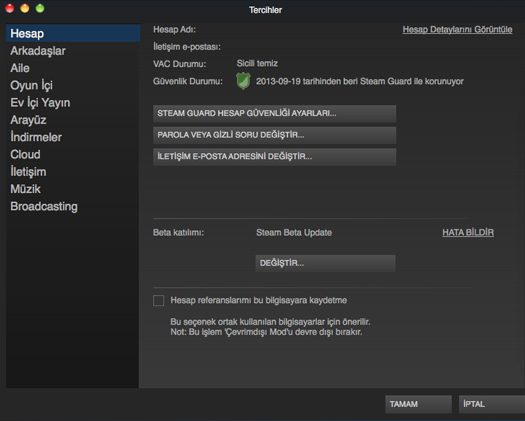This screenshot has height=421, width=525.
Task: Select the Aile category in sidebar
Action: (20, 68)
